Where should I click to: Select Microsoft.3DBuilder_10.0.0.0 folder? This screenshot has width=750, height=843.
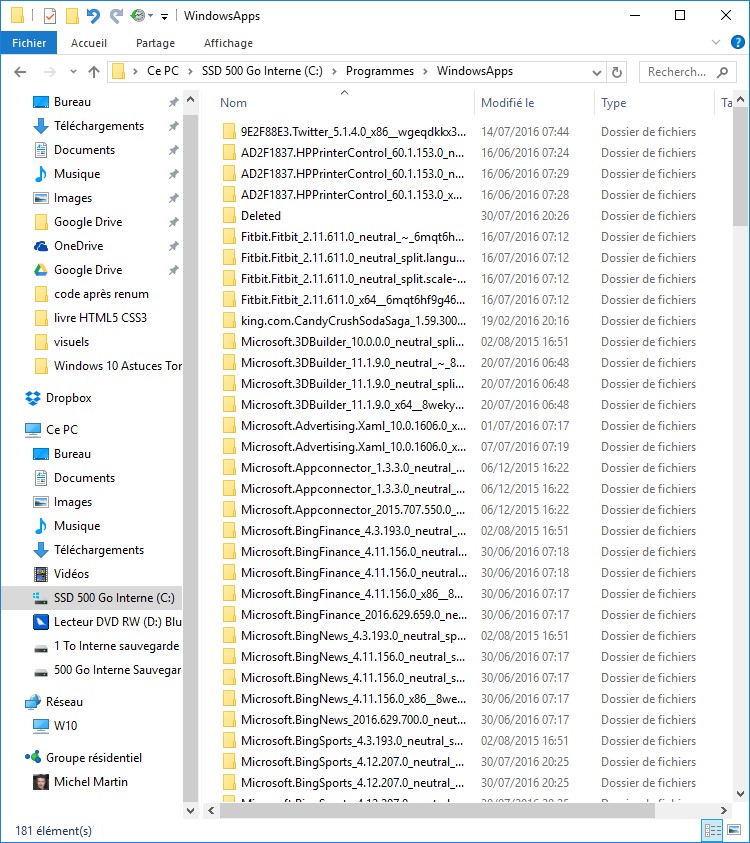(x=352, y=341)
